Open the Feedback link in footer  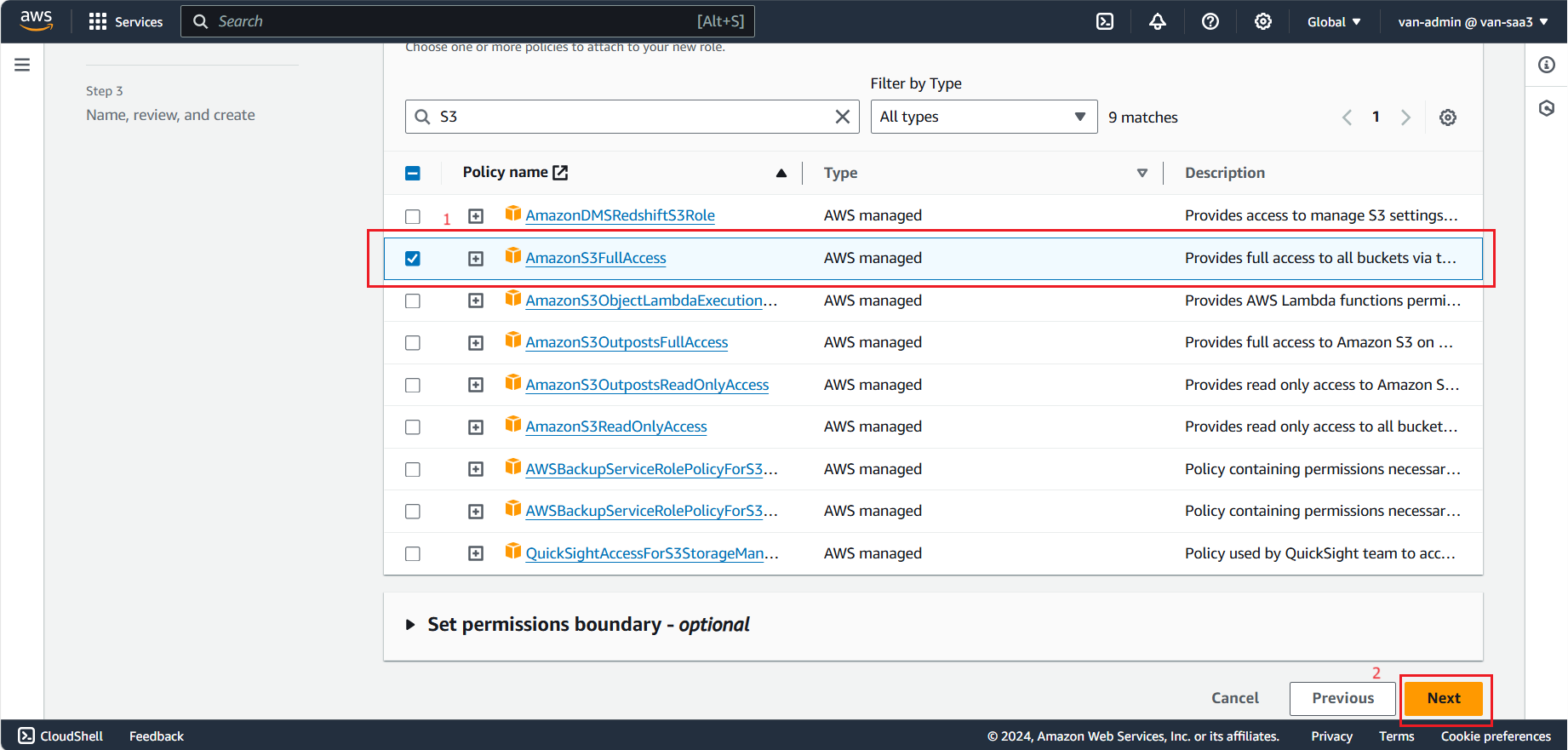[x=157, y=736]
